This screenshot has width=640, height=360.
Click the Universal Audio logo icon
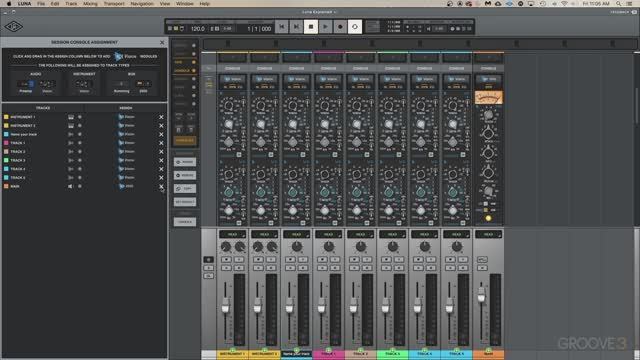click(13, 27)
